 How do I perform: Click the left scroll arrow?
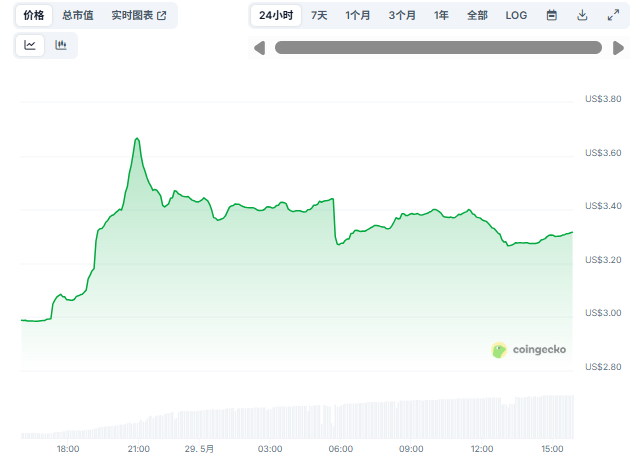(x=259, y=48)
